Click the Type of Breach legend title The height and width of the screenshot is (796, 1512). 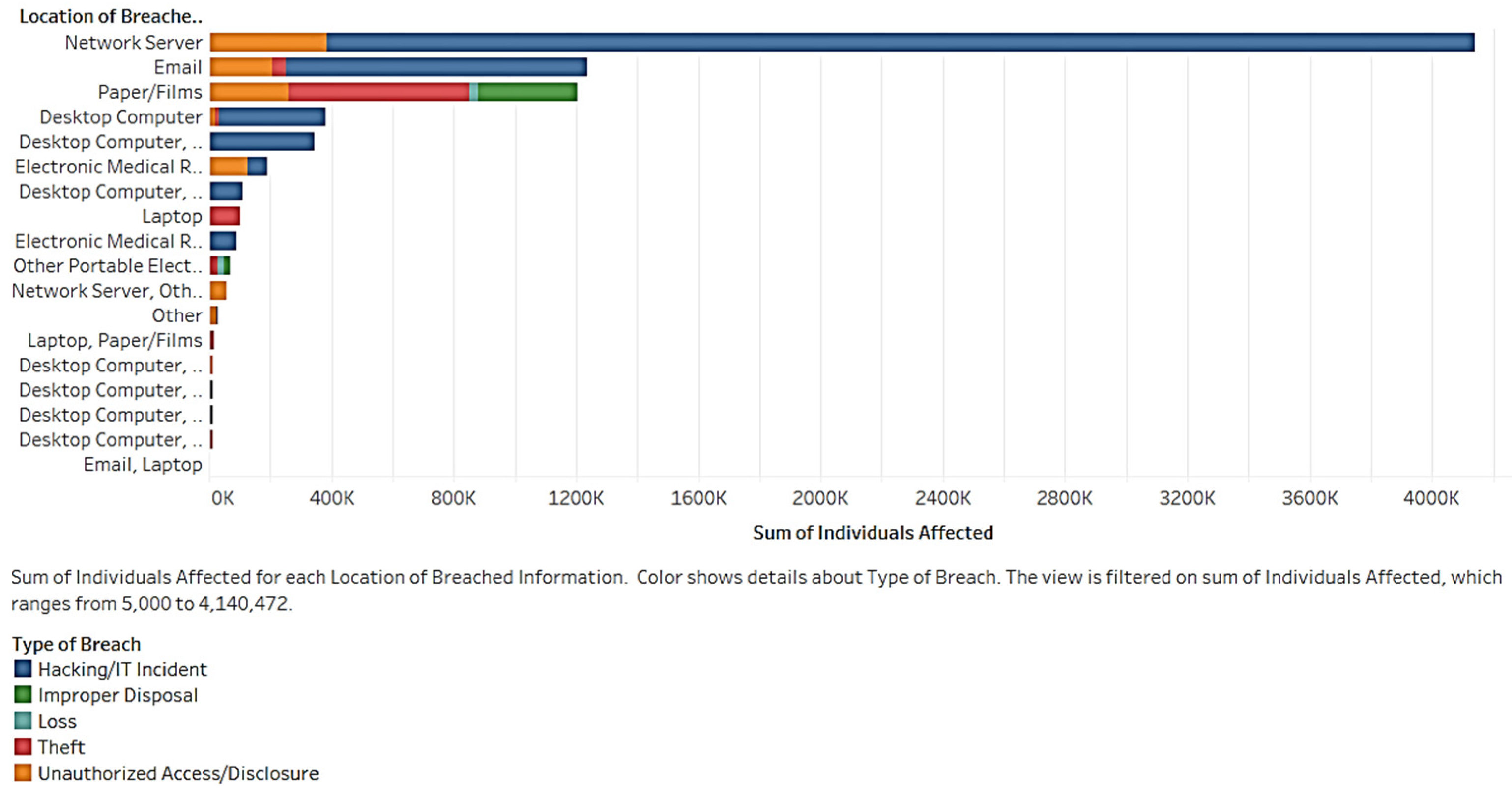pos(76,644)
